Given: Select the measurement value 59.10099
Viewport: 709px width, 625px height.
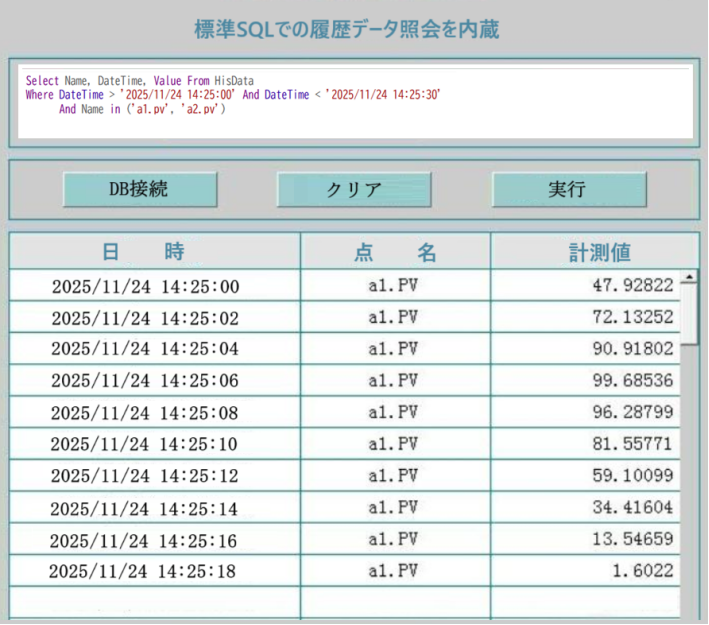Looking at the screenshot, I should coord(633,475).
